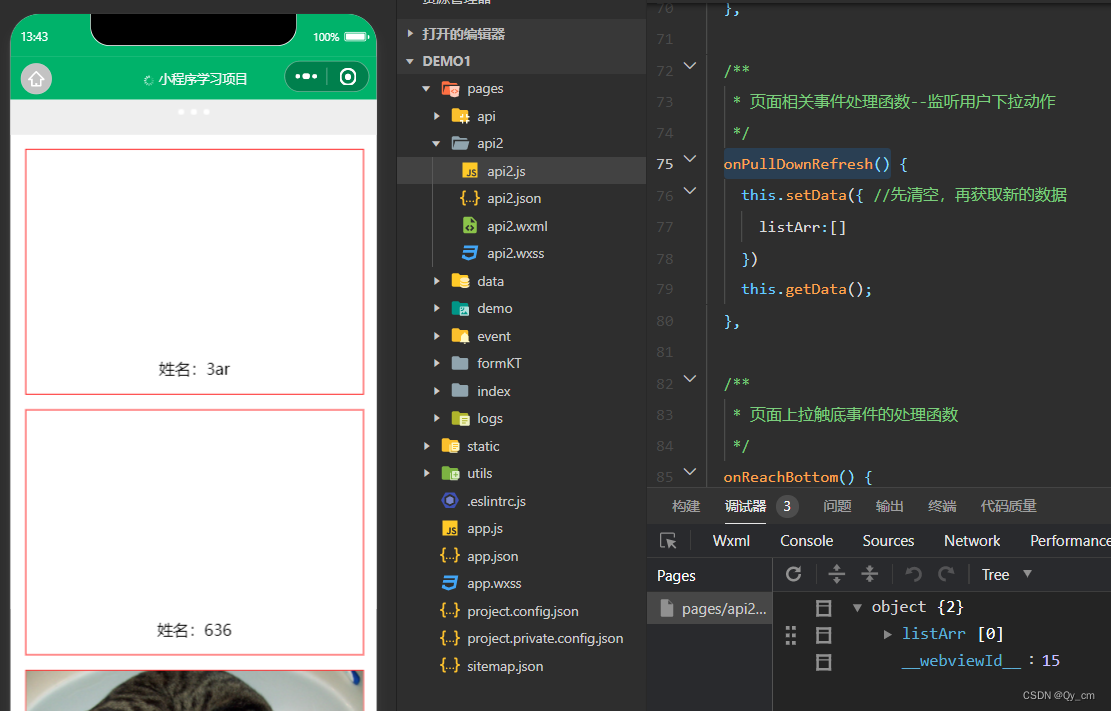Expand the api folder arrow
1111x711 pixels.
[436, 116]
